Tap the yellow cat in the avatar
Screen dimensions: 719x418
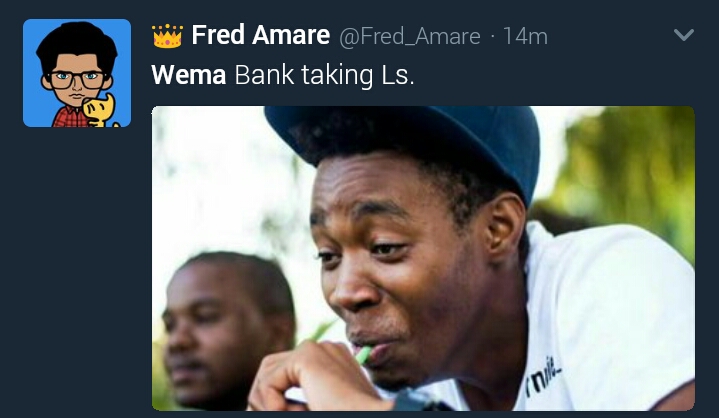[100, 111]
